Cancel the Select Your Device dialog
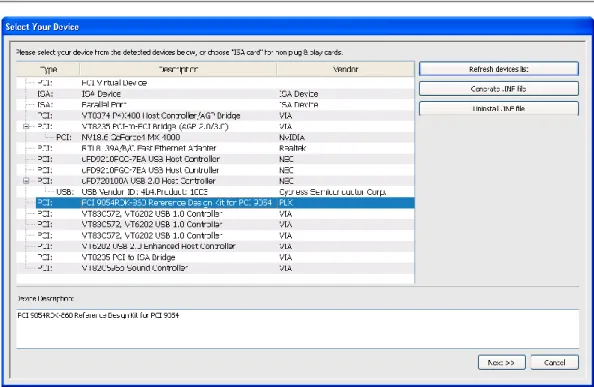594x387 pixels. [555, 362]
